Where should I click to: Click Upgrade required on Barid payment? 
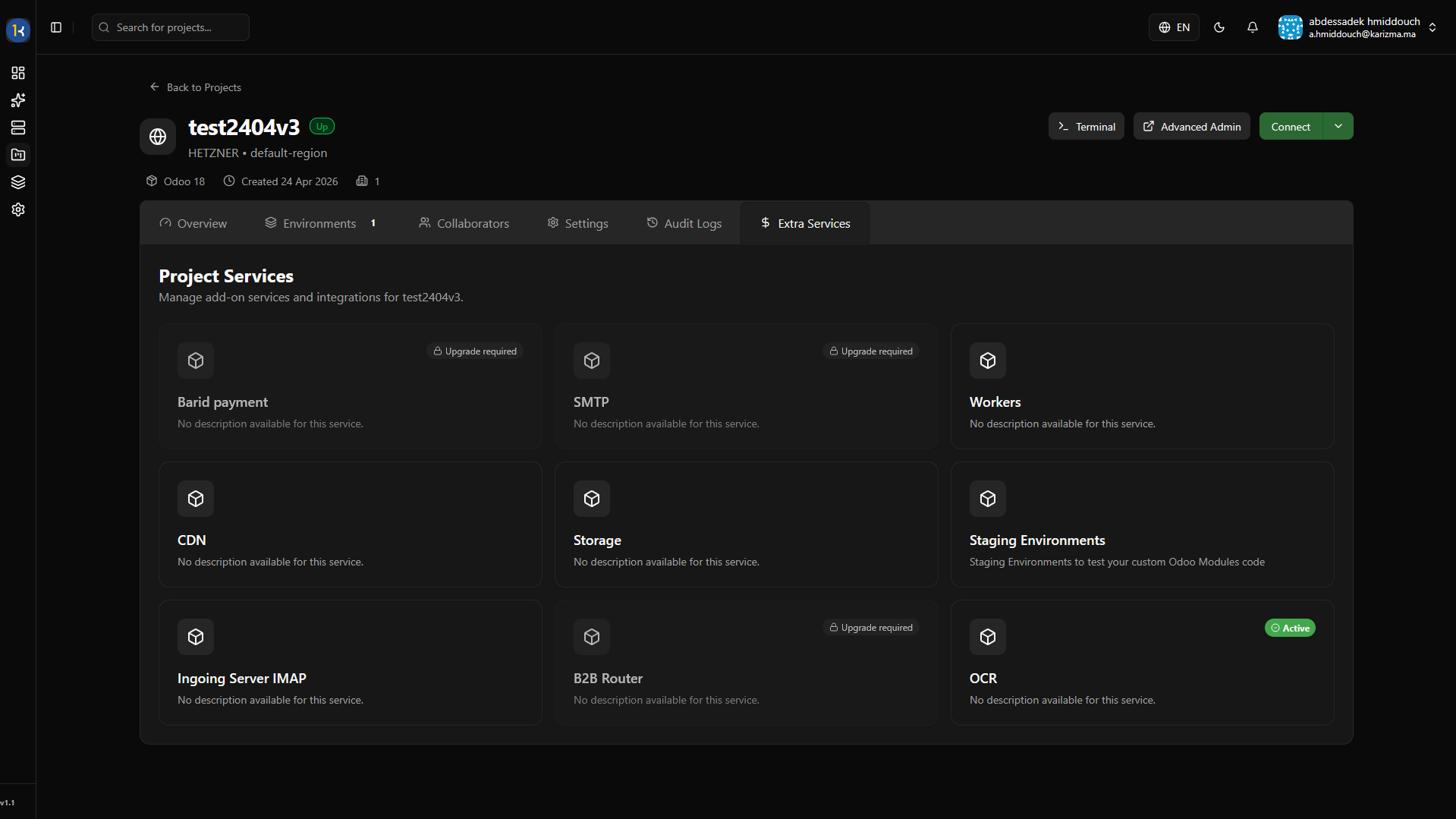coord(475,351)
